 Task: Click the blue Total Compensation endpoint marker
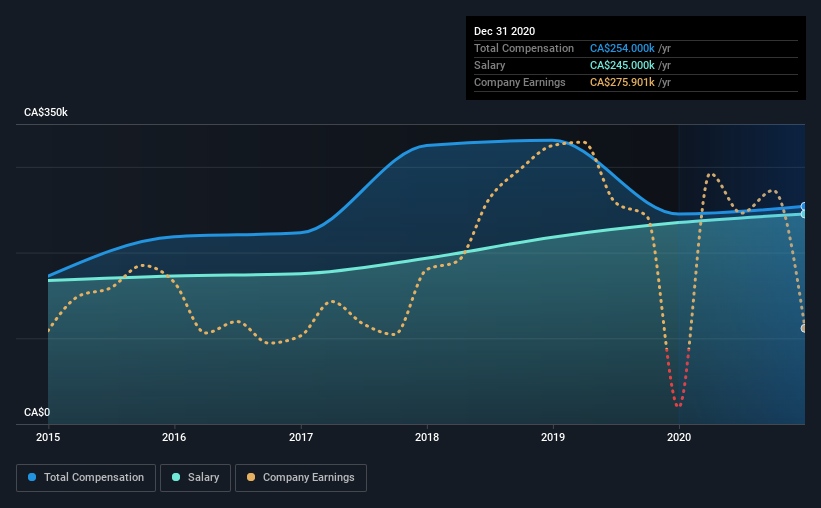click(x=804, y=206)
